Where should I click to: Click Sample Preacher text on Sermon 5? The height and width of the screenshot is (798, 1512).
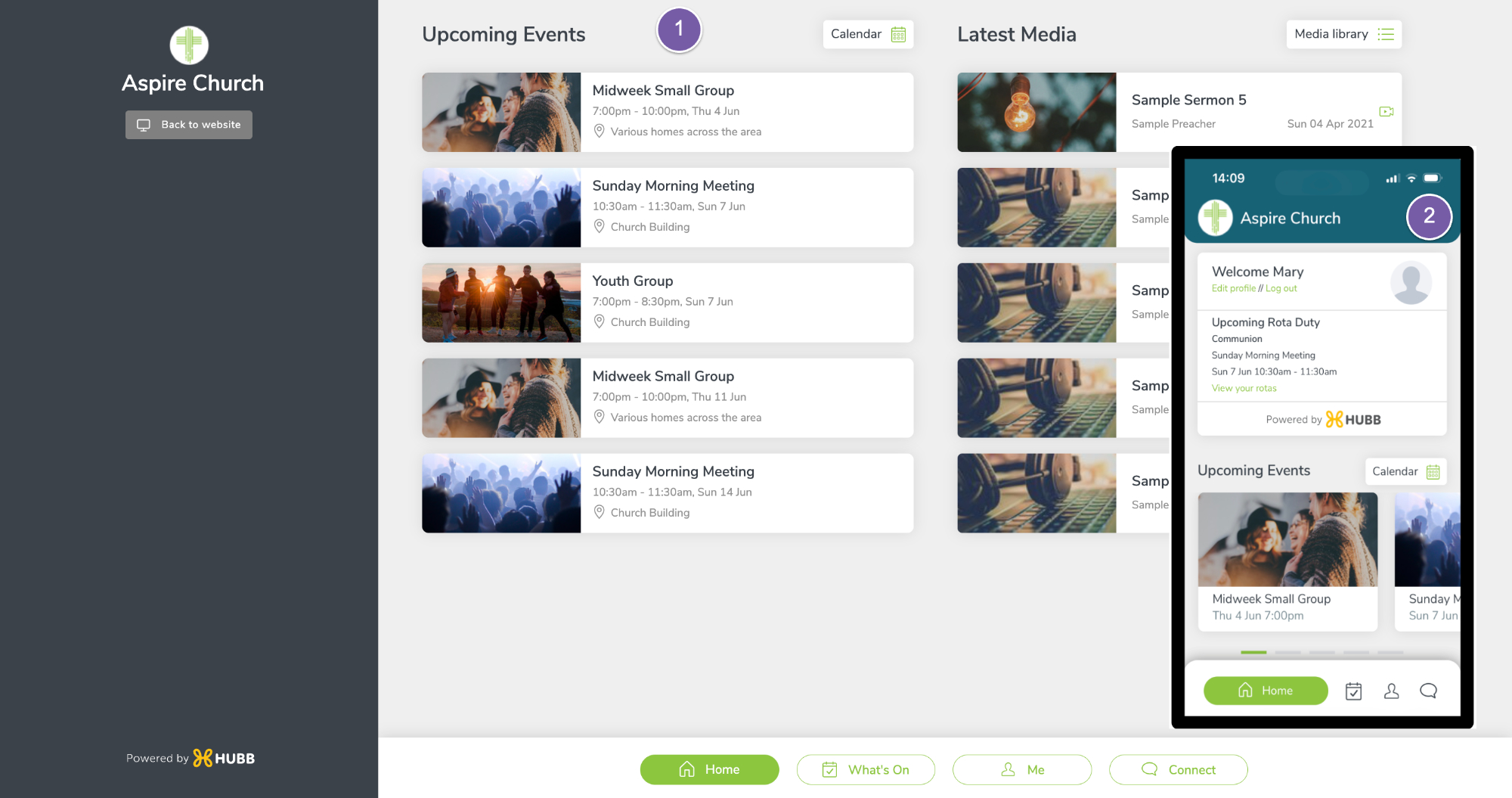point(1173,123)
